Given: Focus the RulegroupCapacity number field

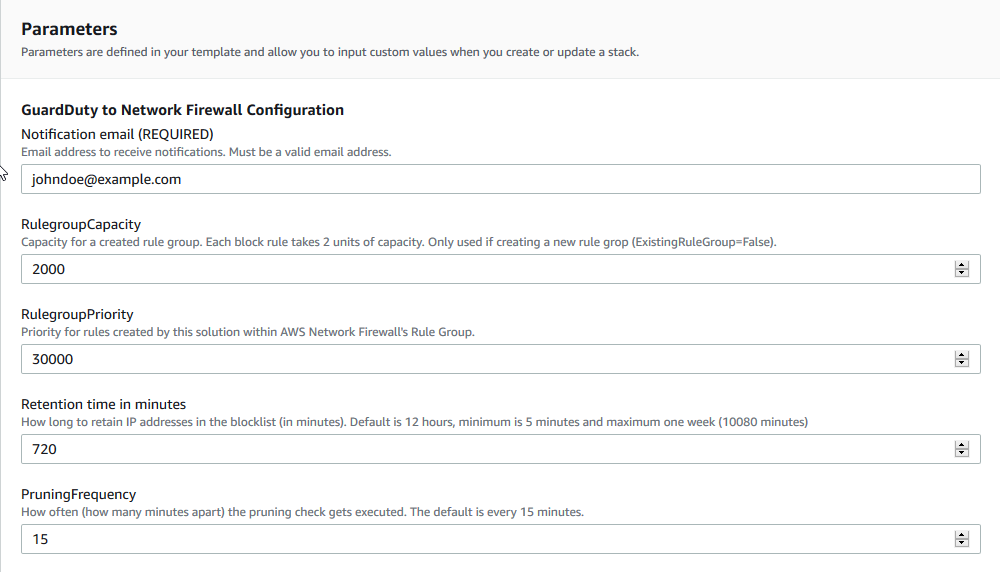Looking at the screenshot, I should click(501, 269).
